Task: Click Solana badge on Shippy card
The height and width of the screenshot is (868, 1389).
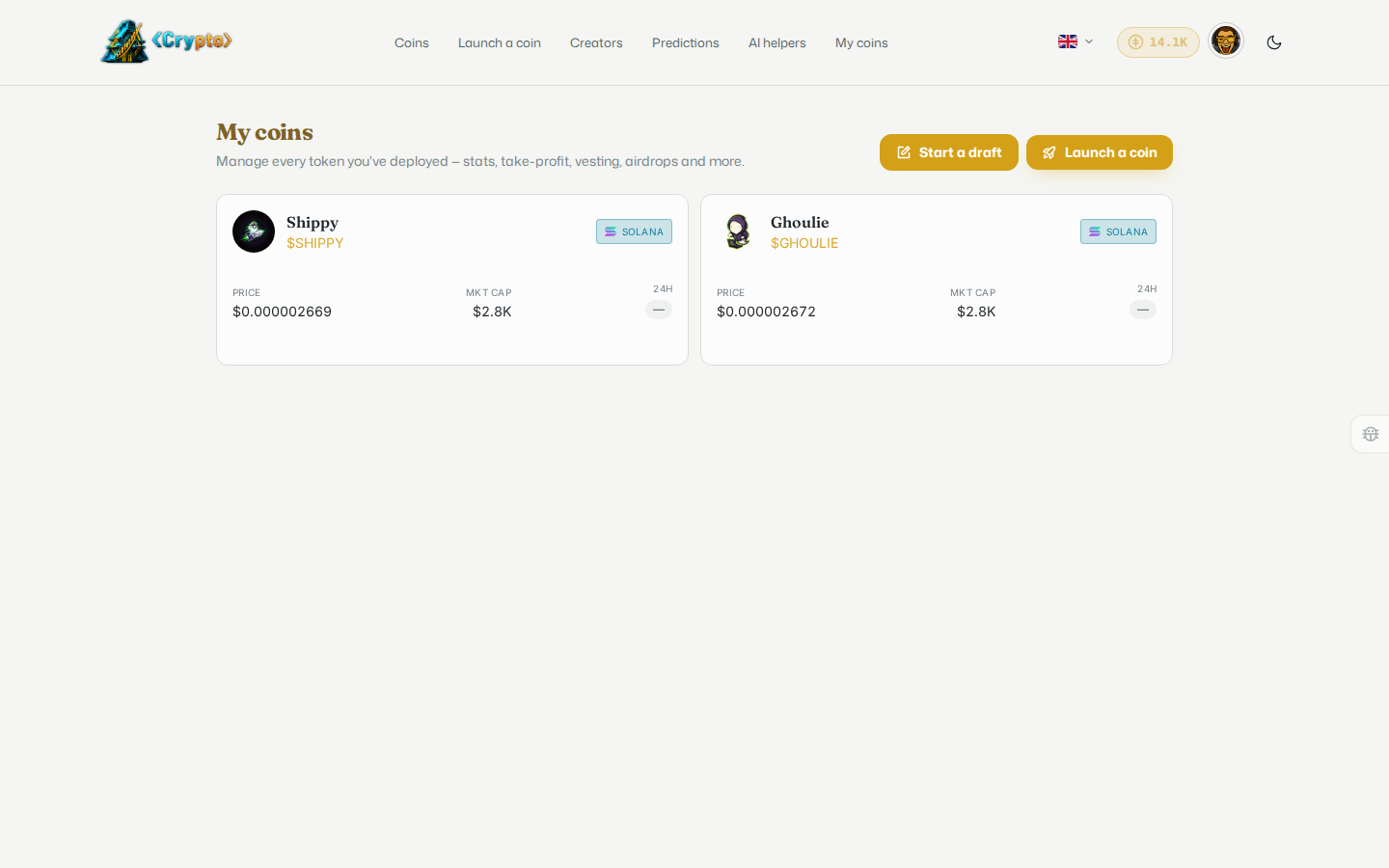Action: [x=634, y=231]
